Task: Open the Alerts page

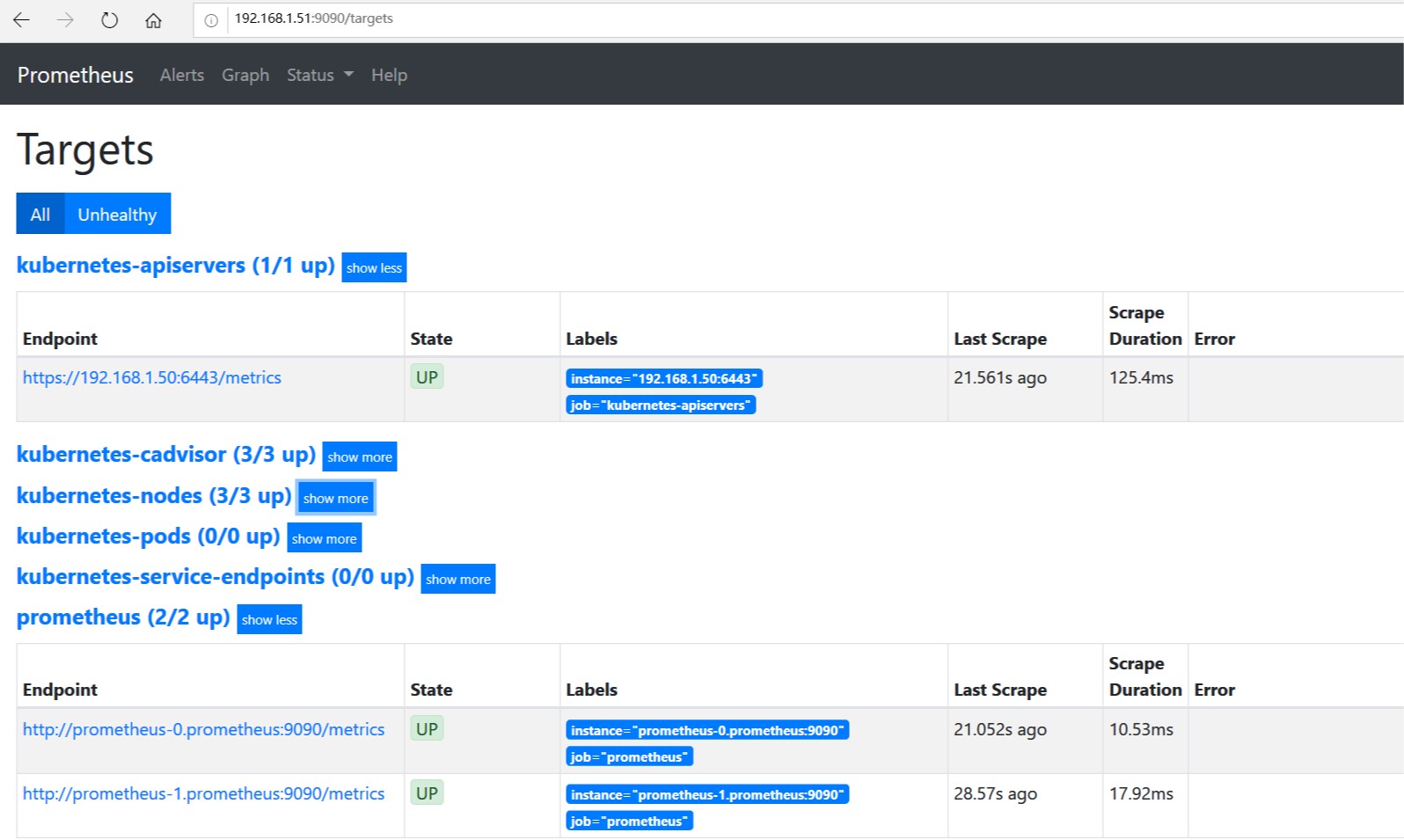Action: [182, 75]
